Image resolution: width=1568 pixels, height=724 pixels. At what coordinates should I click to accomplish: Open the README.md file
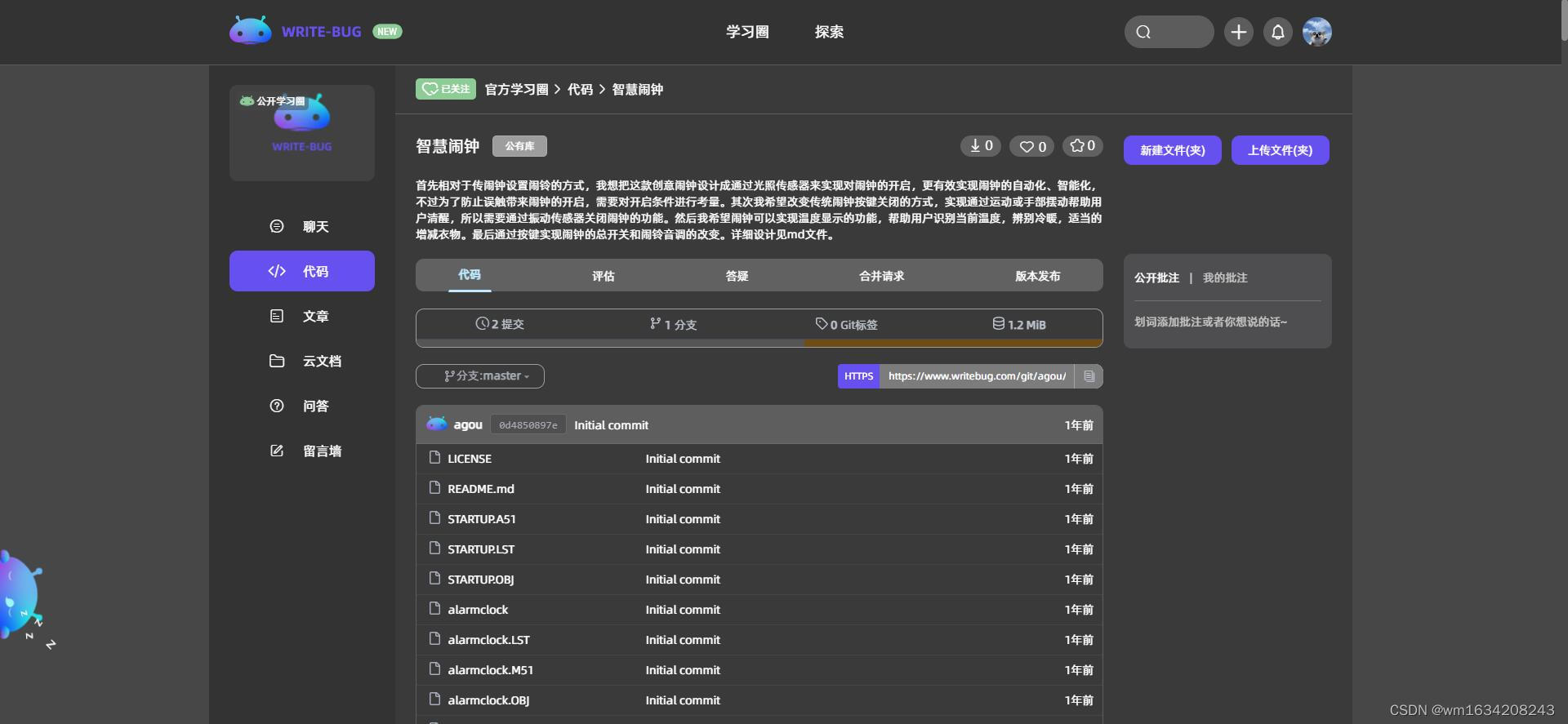coord(481,489)
